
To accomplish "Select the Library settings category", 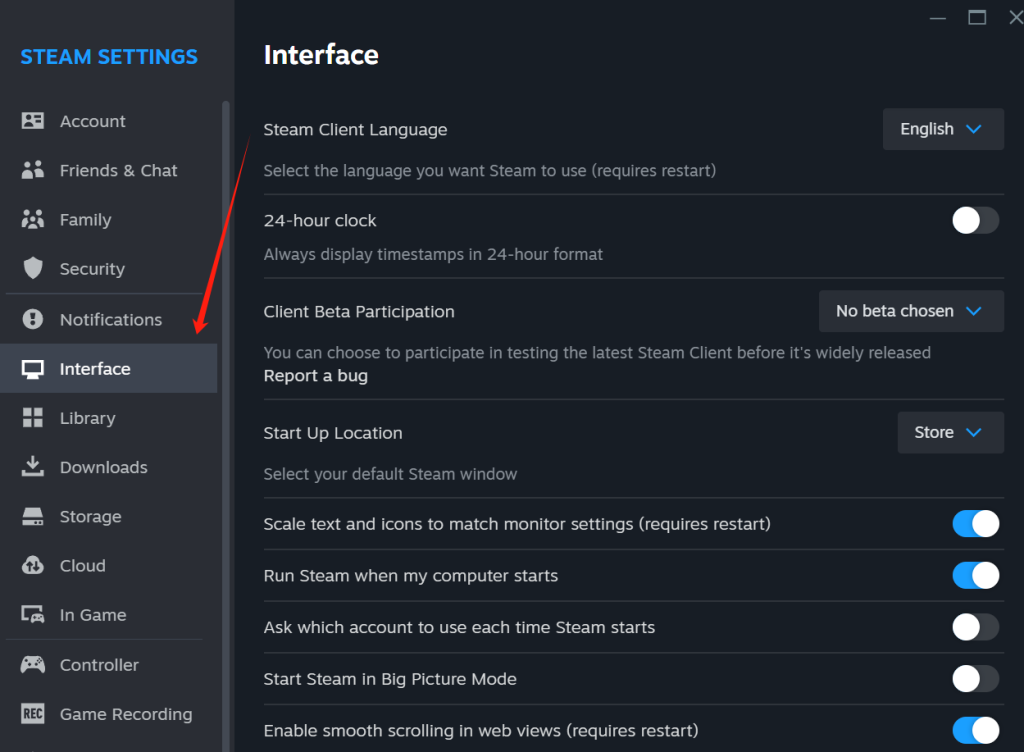I will click(108, 418).
